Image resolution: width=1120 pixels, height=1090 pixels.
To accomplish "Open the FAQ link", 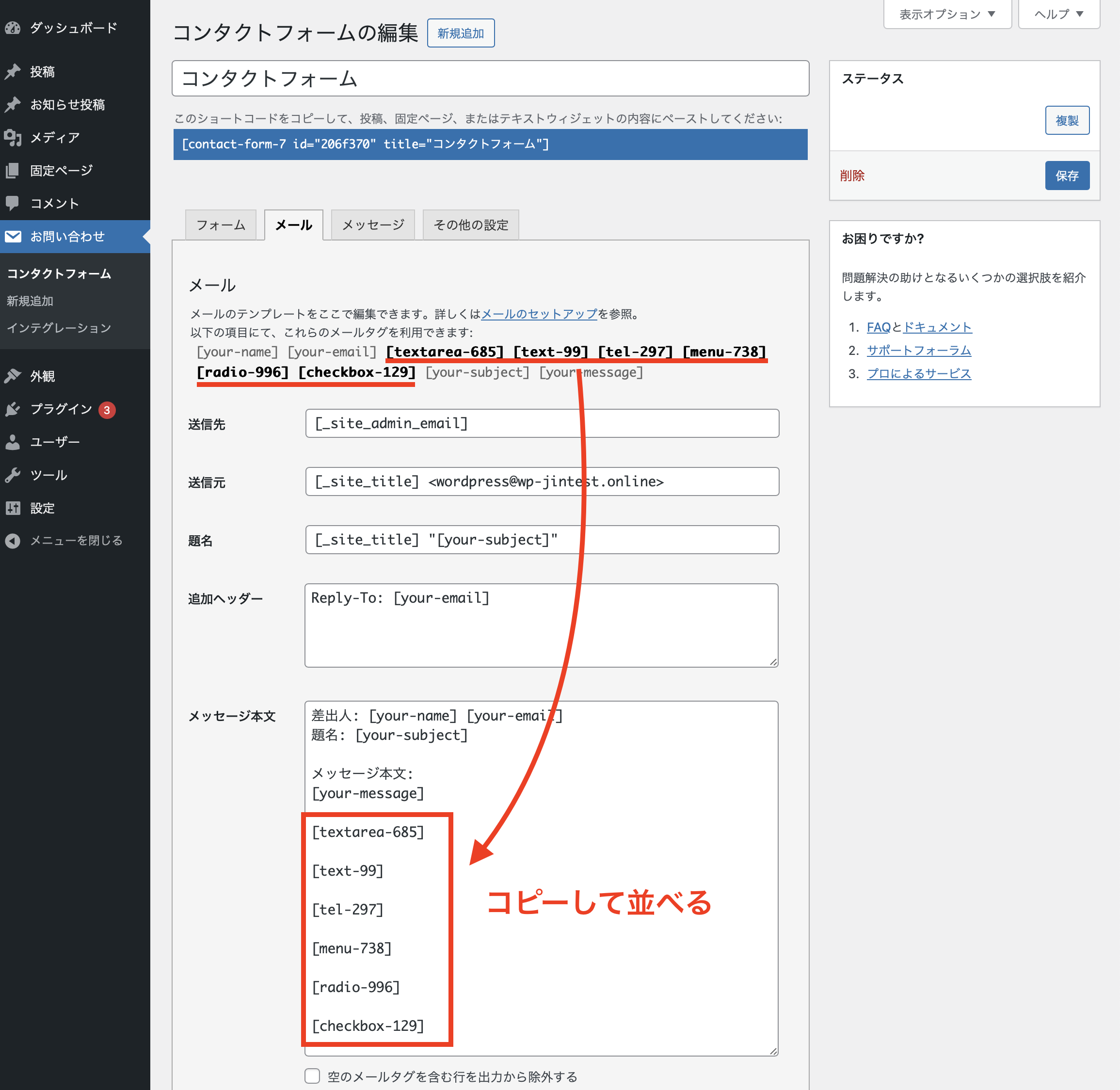I will [878, 327].
